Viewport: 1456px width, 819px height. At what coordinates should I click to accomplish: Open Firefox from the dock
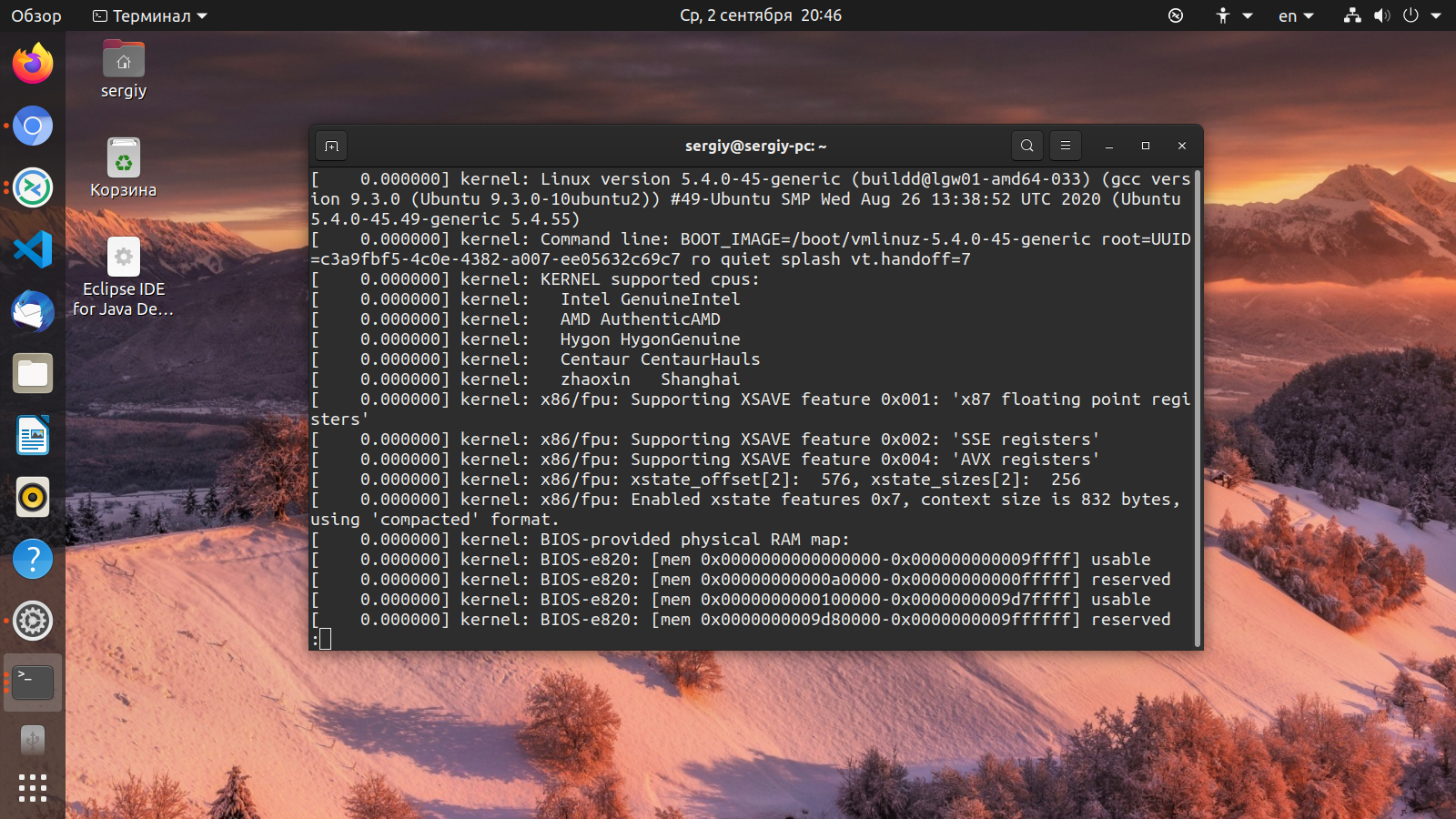[33, 64]
